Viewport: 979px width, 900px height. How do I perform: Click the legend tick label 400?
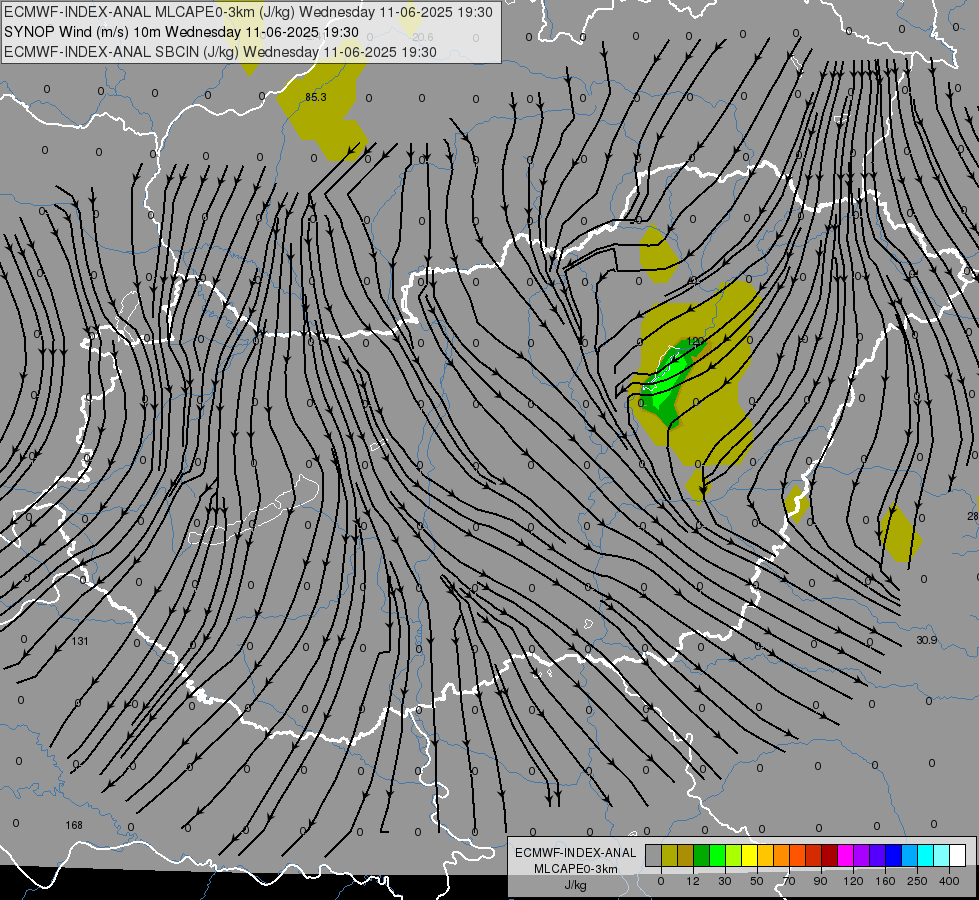click(x=949, y=881)
